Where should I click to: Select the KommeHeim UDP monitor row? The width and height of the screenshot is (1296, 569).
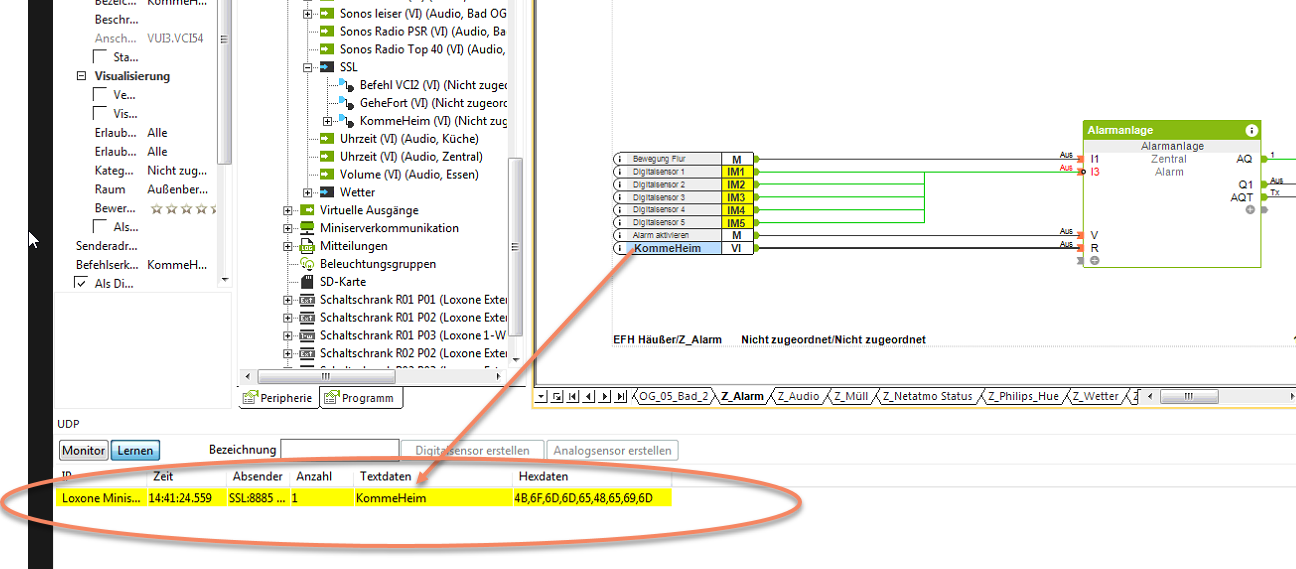pos(365,498)
